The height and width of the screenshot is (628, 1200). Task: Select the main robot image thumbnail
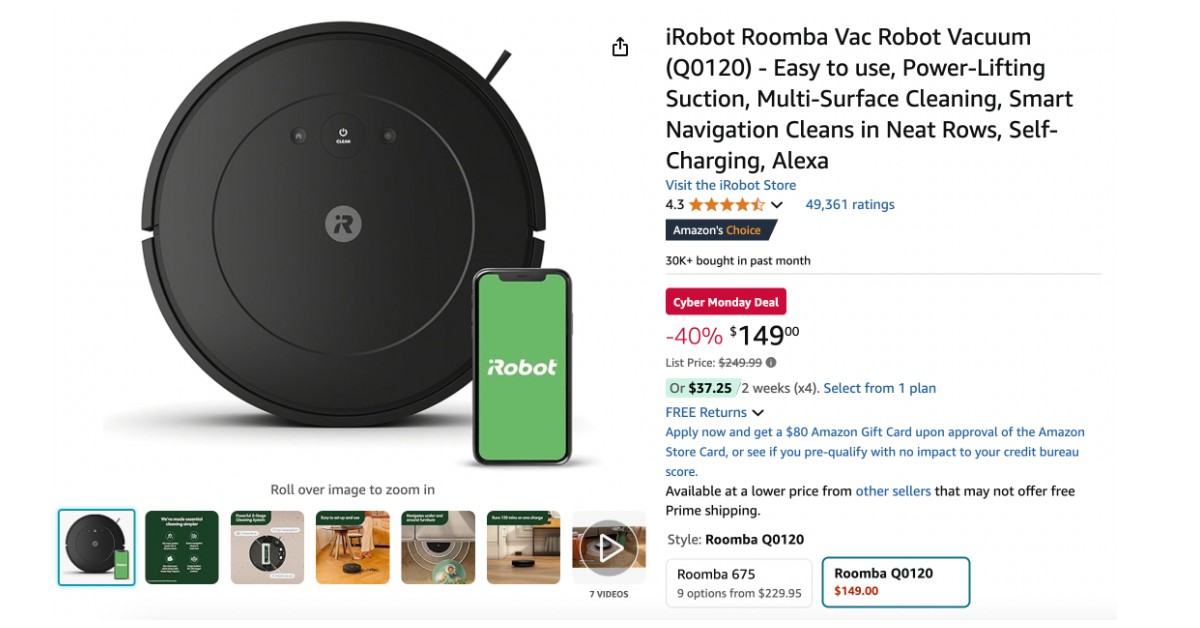point(96,547)
